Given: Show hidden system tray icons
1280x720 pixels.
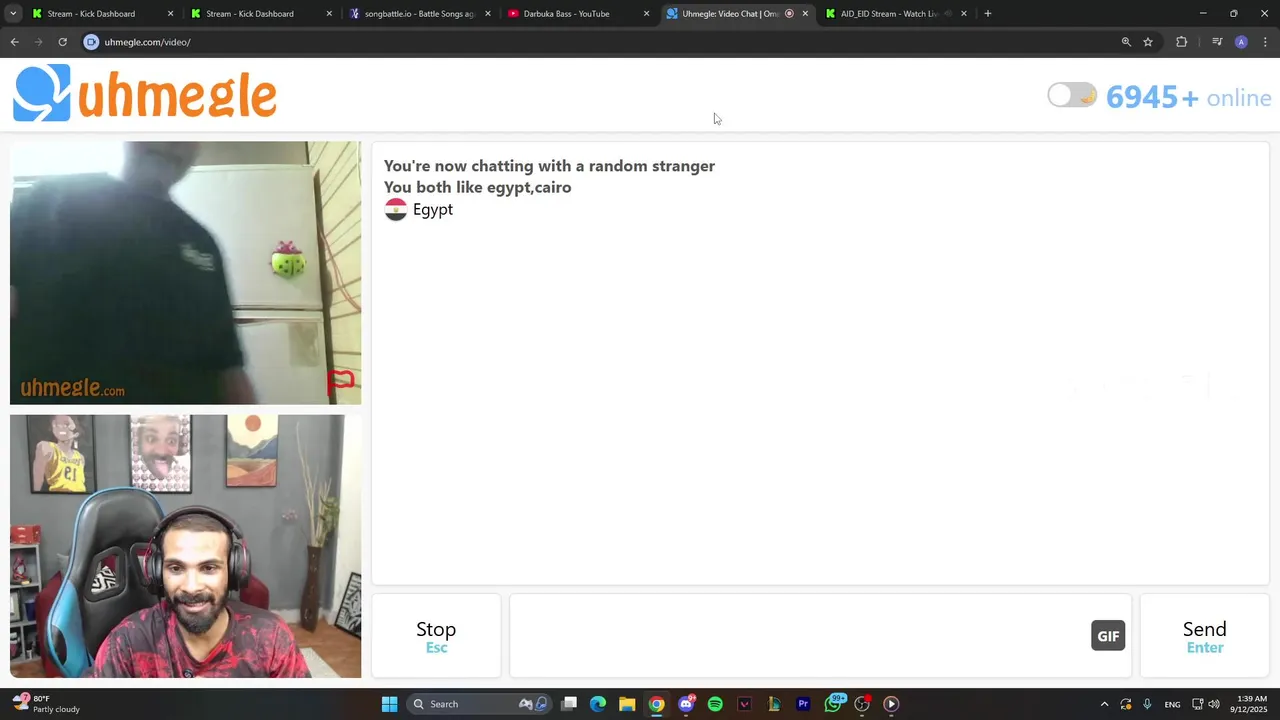Looking at the screenshot, I should [1104, 704].
